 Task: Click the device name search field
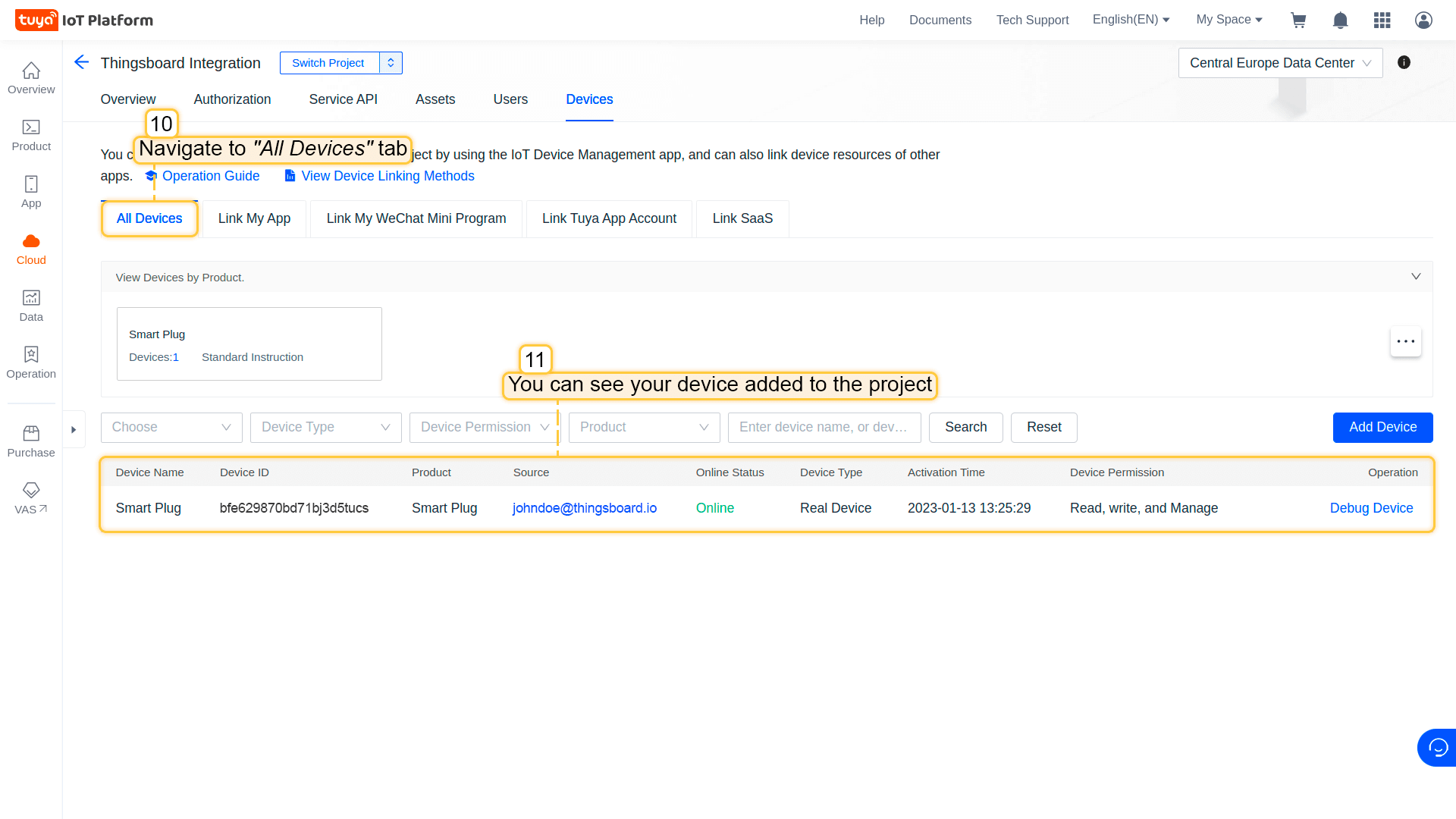824,428
